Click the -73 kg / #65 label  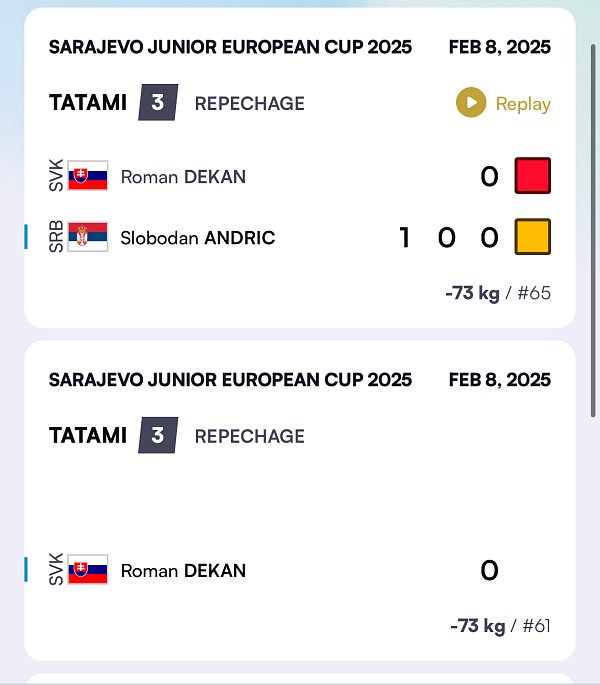click(x=498, y=293)
